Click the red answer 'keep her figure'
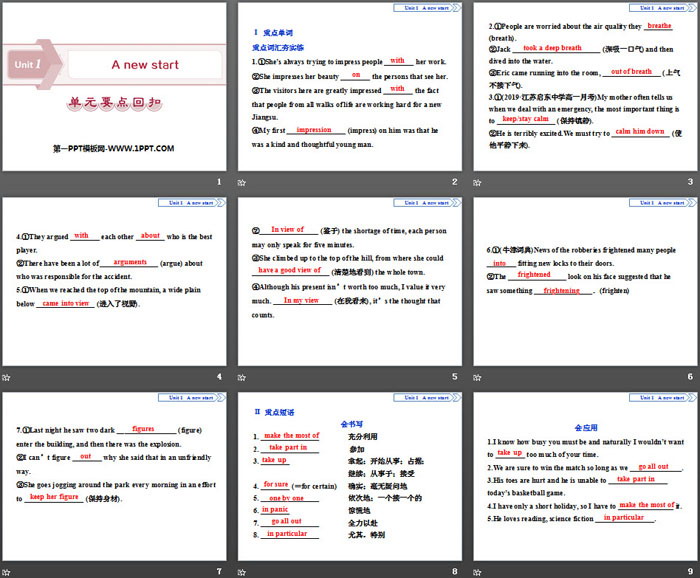 point(54,497)
